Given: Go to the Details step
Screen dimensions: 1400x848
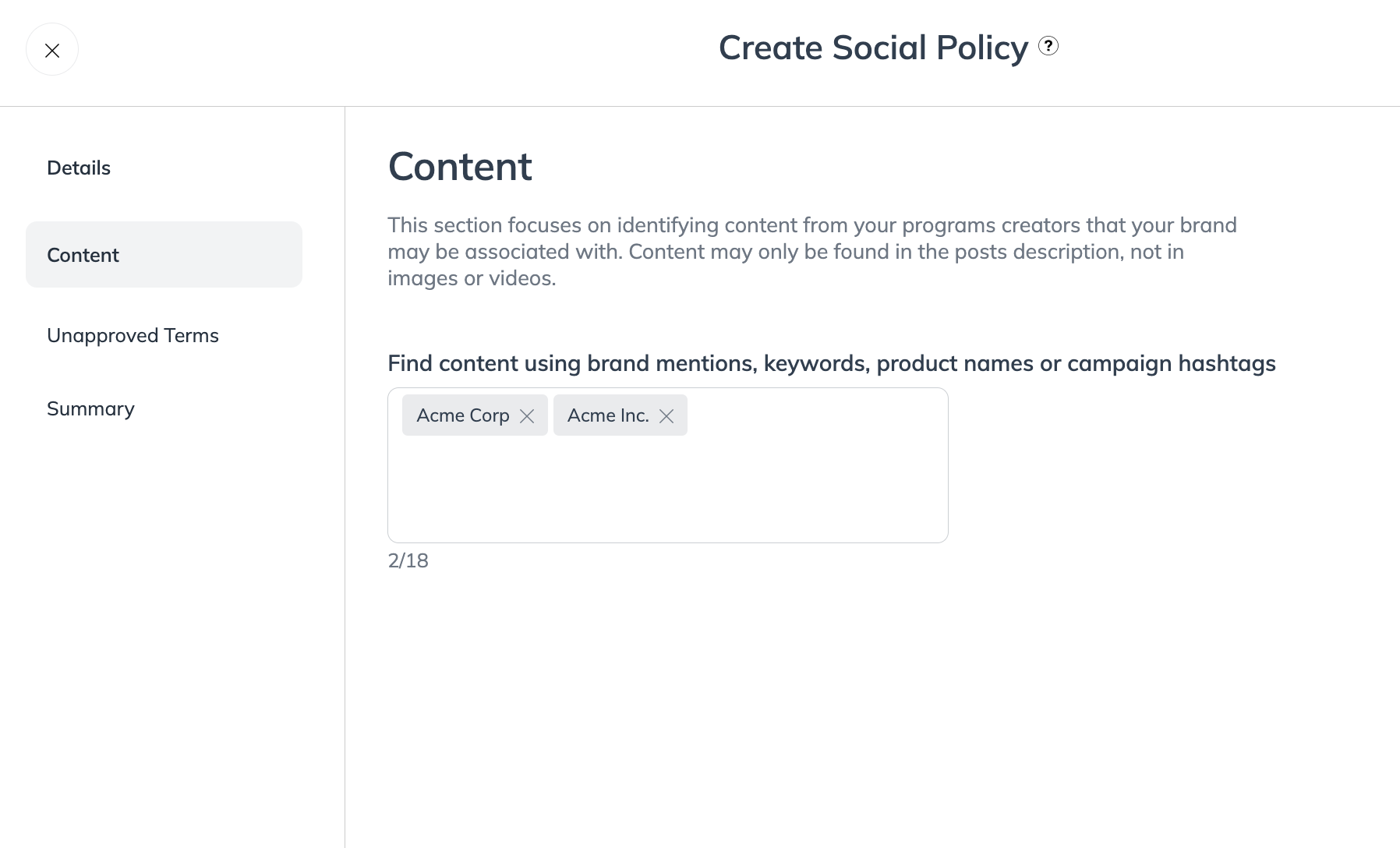Looking at the screenshot, I should tap(79, 168).
